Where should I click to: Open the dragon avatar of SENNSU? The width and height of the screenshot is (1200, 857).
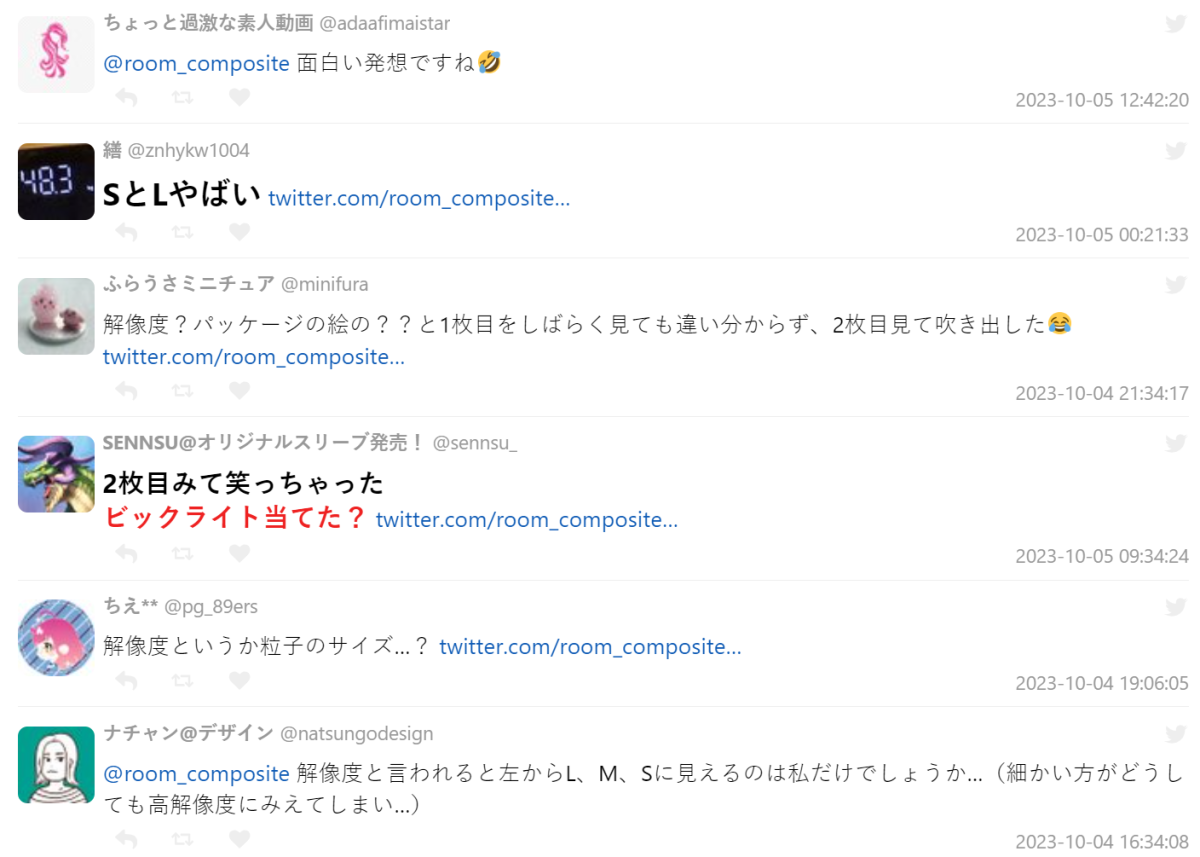[x=56, y=474]
